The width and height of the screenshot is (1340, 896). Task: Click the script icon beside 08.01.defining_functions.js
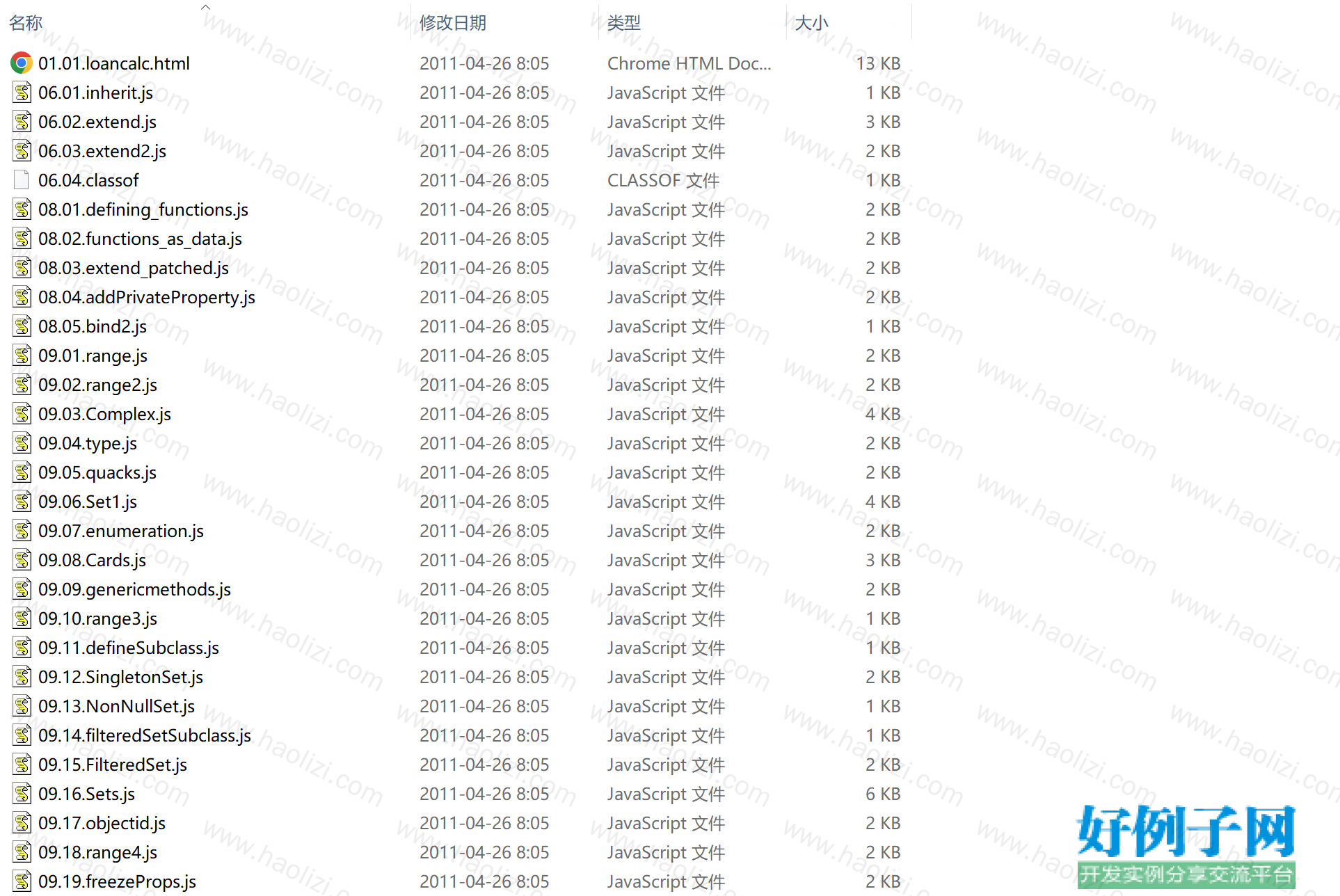click(x=22, y=209)
